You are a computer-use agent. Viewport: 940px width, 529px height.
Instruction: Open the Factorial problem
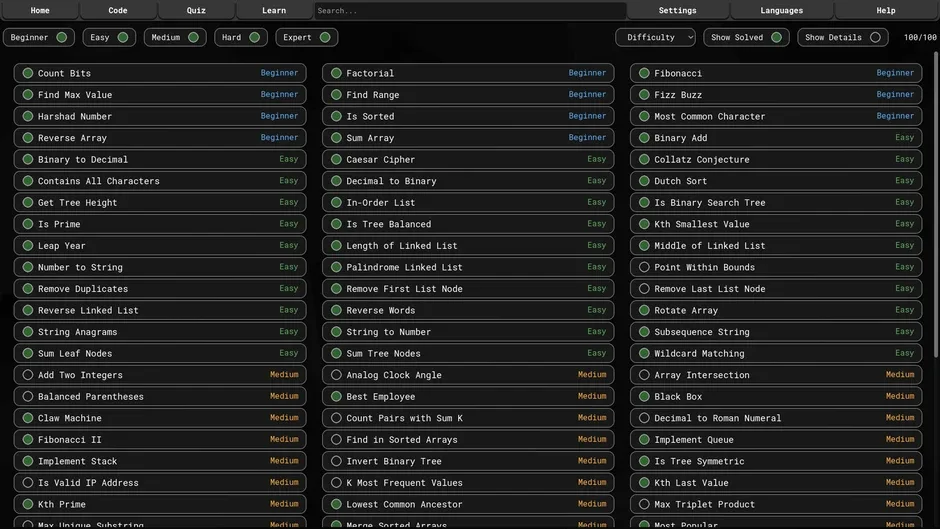coord(468,73)
